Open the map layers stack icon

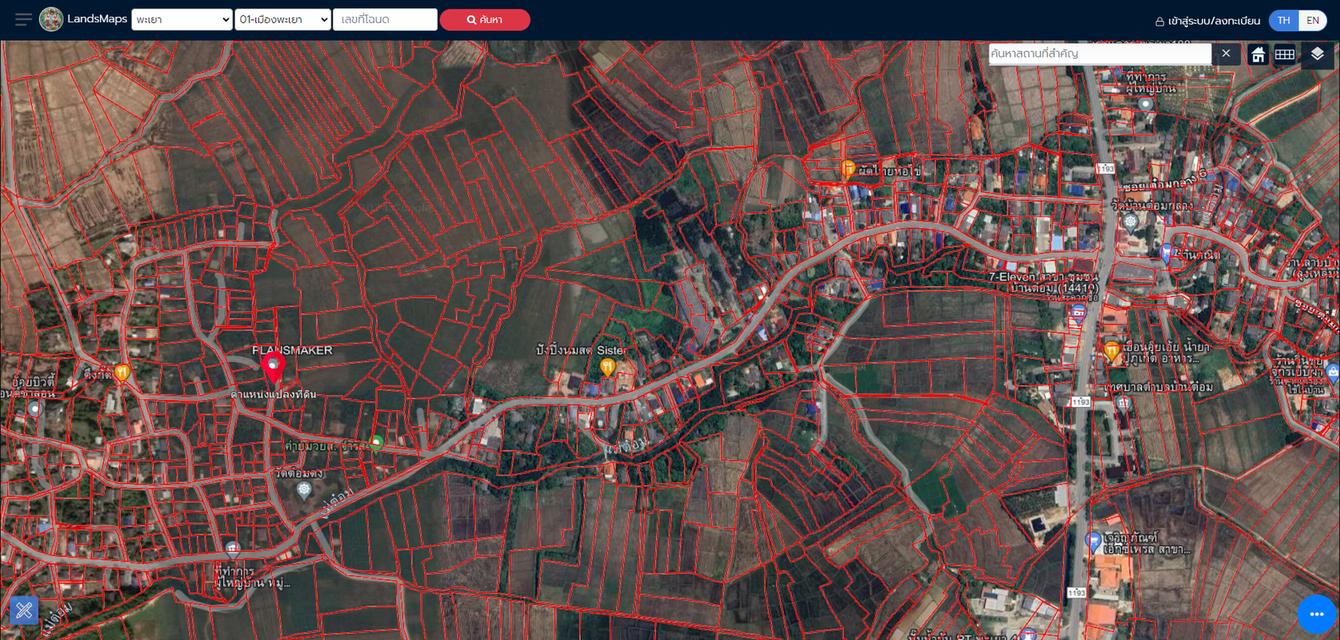[x=1317, y=54]
